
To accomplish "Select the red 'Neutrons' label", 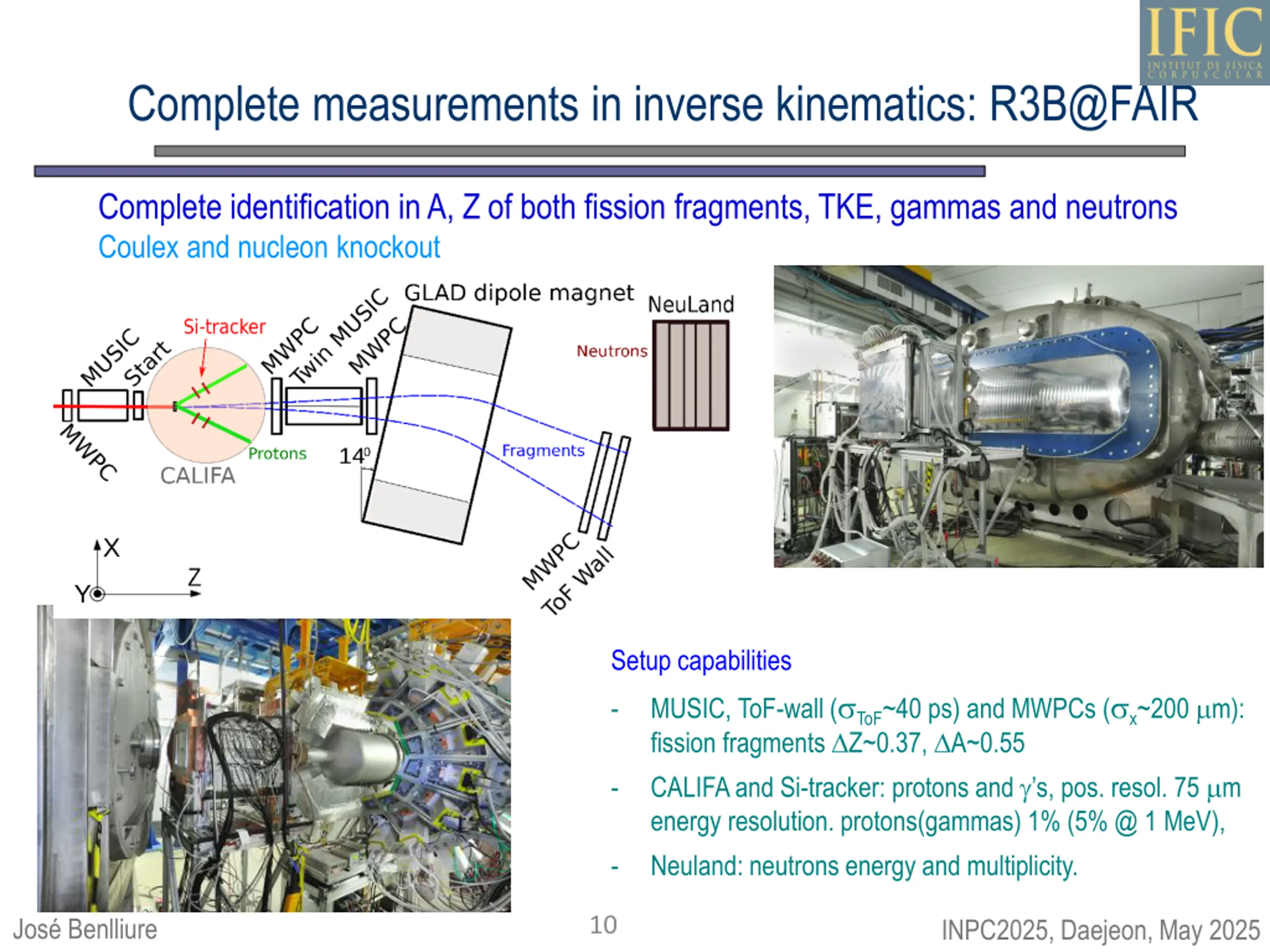I will [x=612, y=351].
